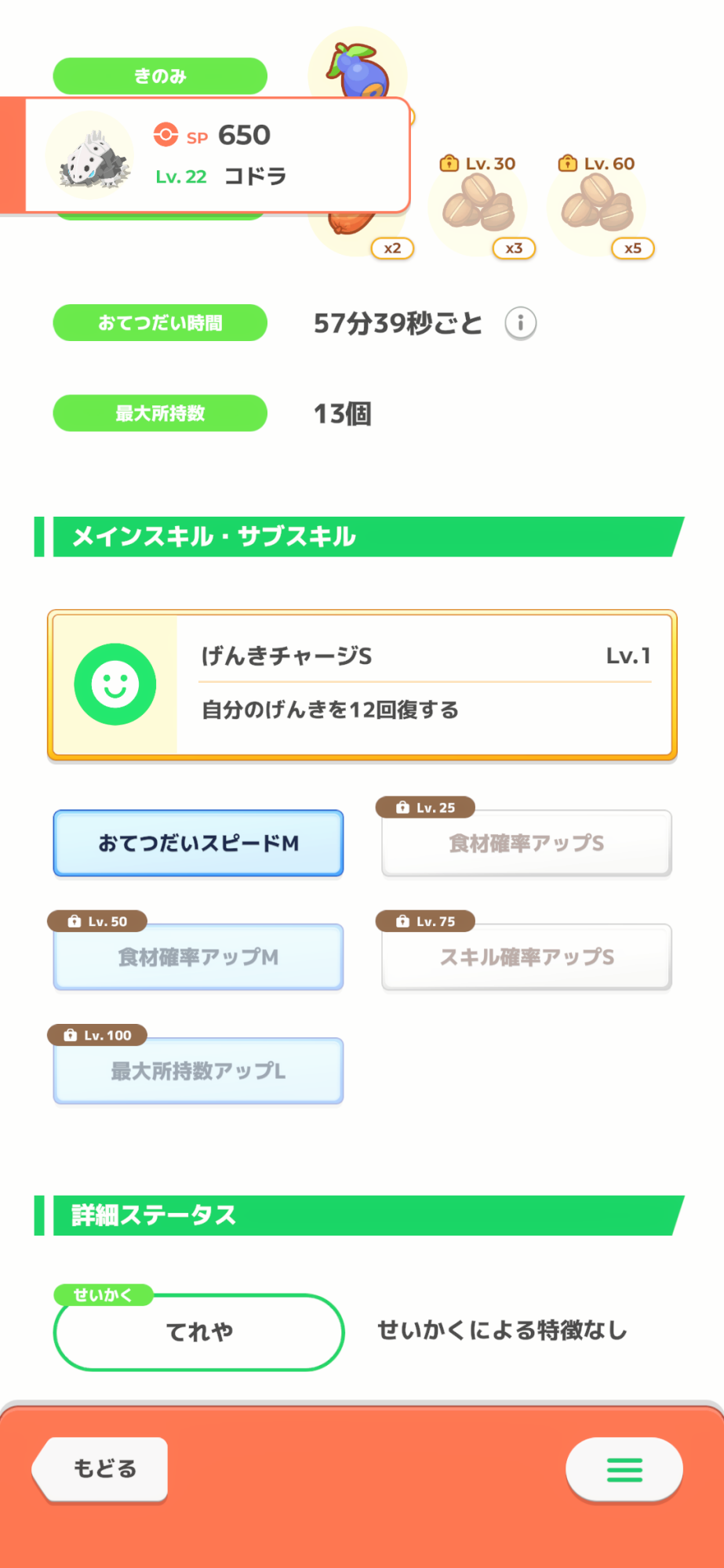Viewport: 724px width, 1568px height.
Task: Tap the blue berry icon
Action: tap(360, 71)
